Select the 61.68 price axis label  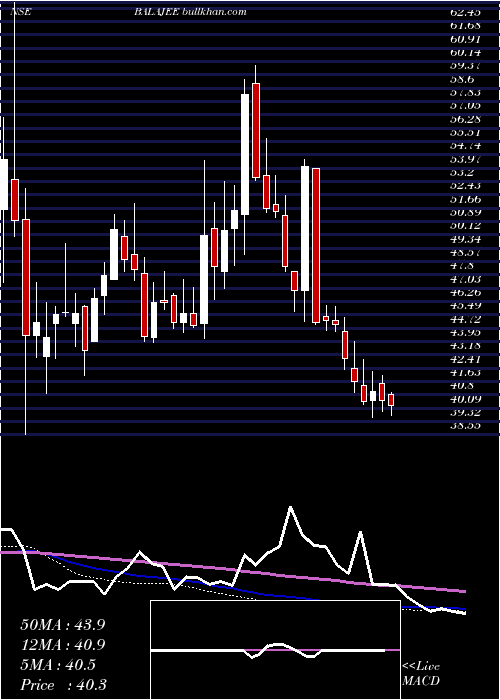point(465,25)
